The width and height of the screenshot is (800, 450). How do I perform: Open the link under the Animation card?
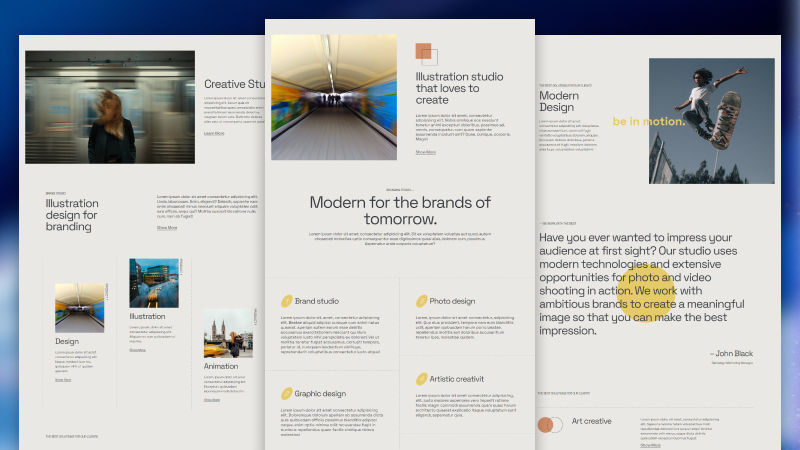pyautogui.click(x=211, y=399)
